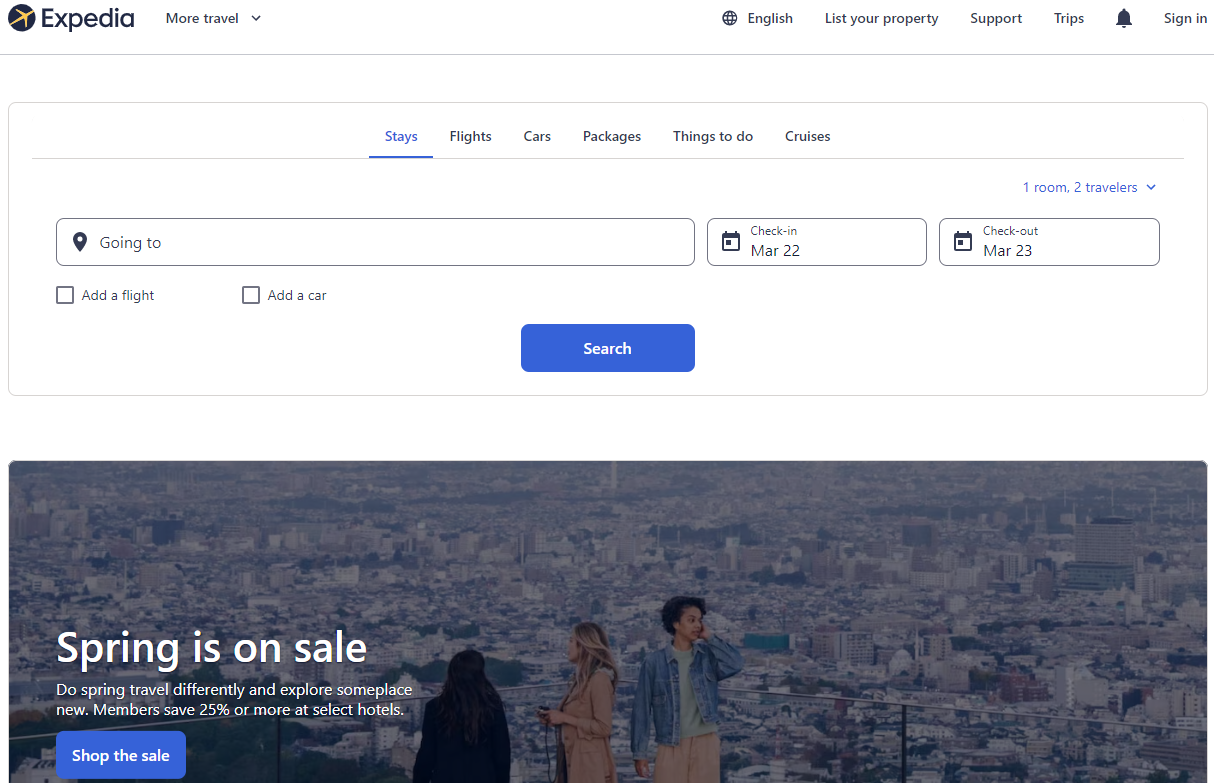
Task: Switch to the Flights tab
Action: (x=470, y=136)
